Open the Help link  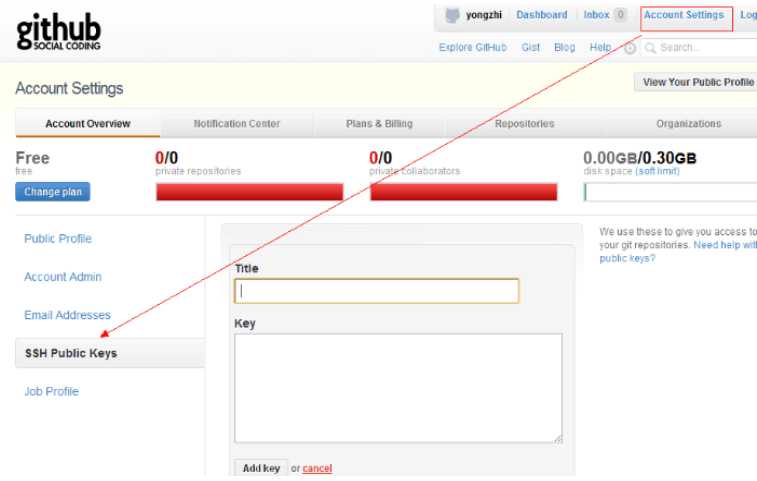tap(600, 47)
